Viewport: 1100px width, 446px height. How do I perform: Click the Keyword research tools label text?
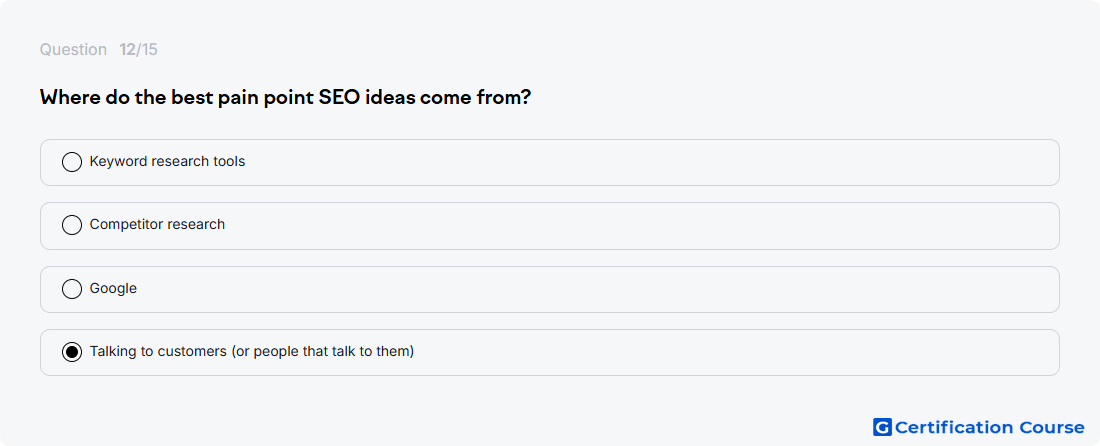tap(167, 161)
